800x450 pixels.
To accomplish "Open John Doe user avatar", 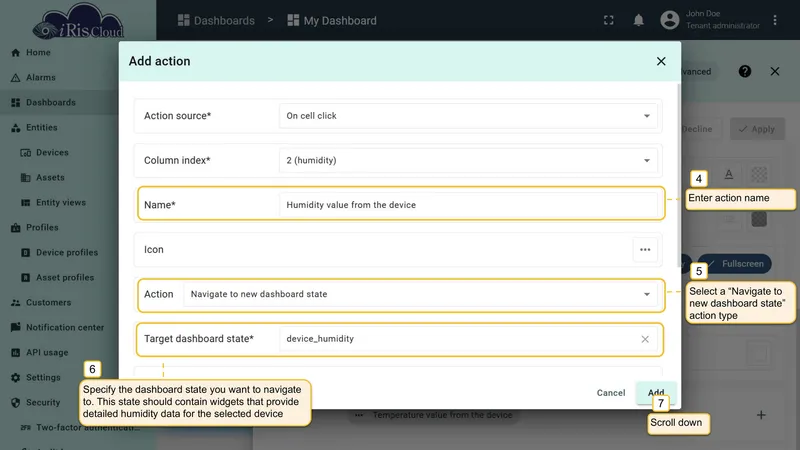I will point(669,20).
